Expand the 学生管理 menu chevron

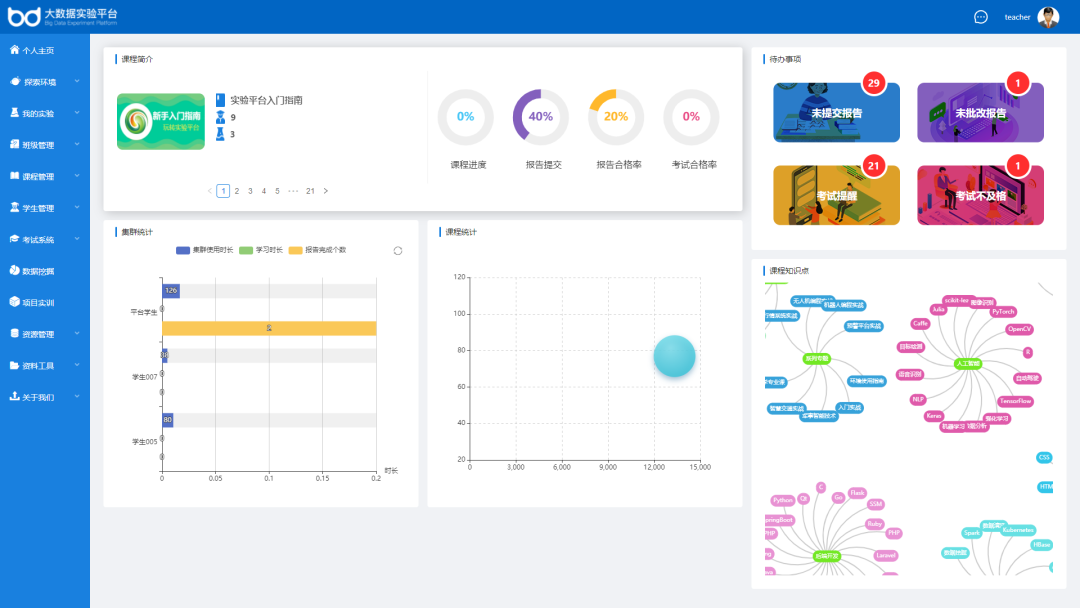tap(76, 207)
